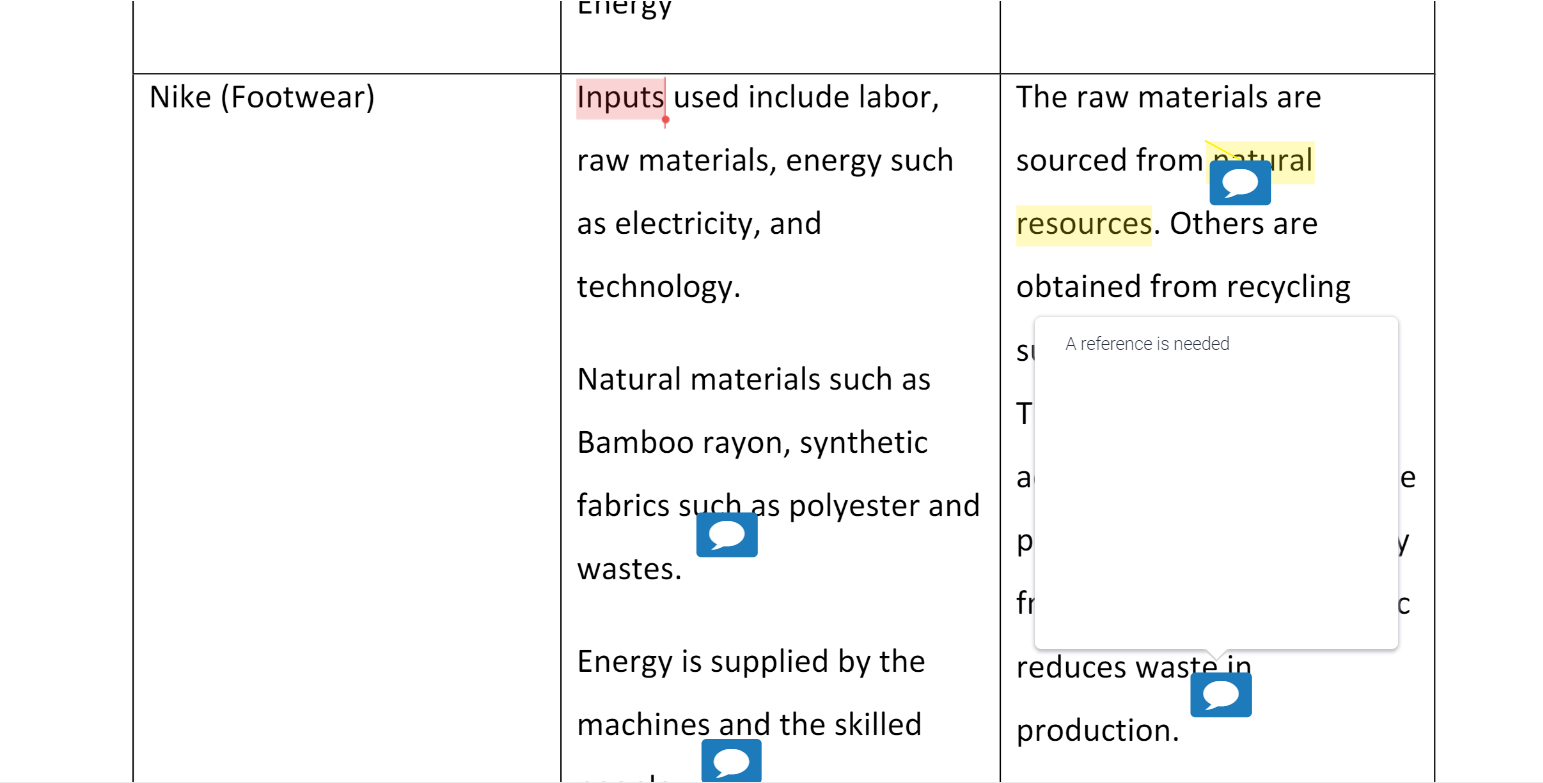1543x783 pixels.
Task: Open the comment icon over highlighted 'natural'
Action: click(1240, 182)
